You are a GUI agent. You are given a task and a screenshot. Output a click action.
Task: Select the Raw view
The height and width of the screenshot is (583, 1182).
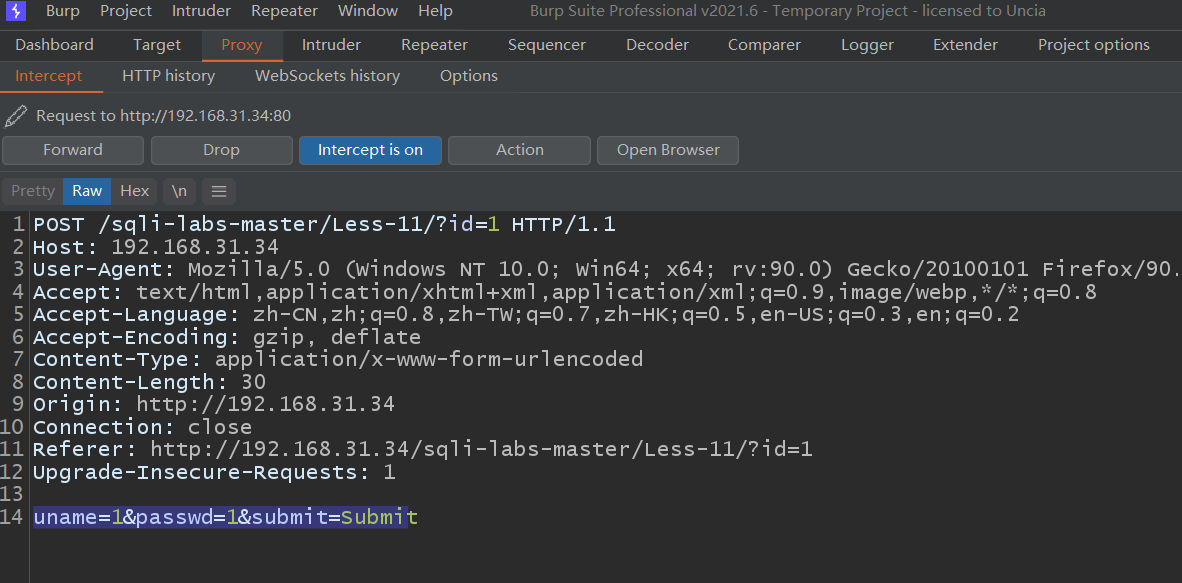[87, 192]
